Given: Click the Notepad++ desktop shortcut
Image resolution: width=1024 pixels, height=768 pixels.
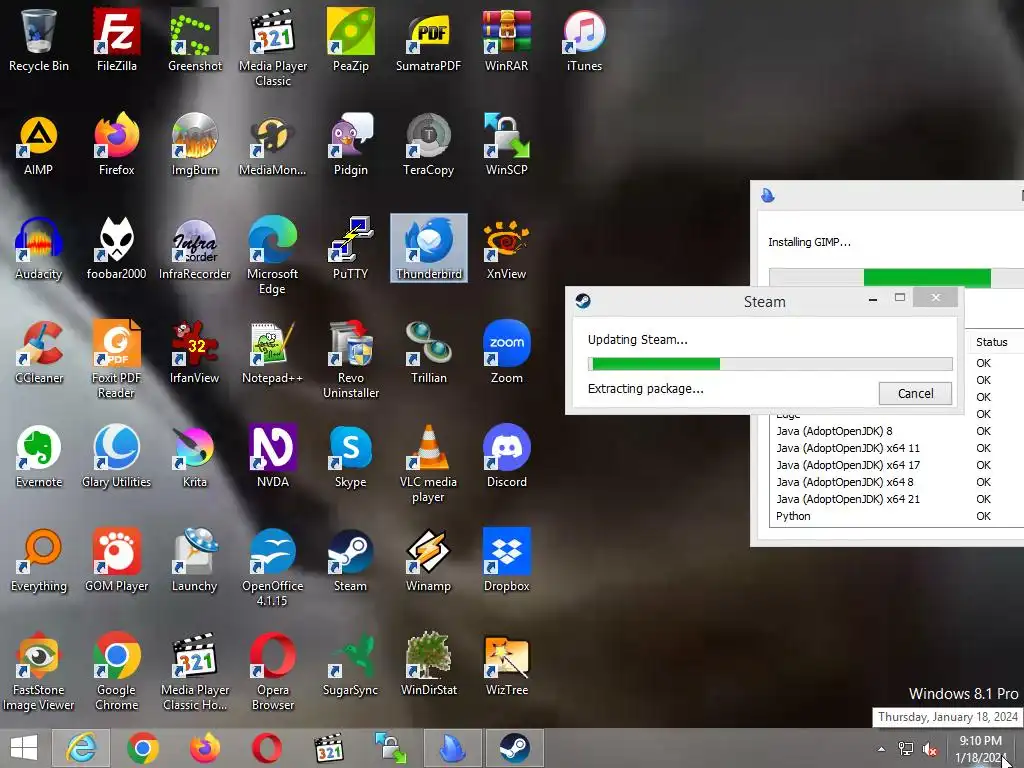Looking at the screenshot, I should click(x=272, y=353).
